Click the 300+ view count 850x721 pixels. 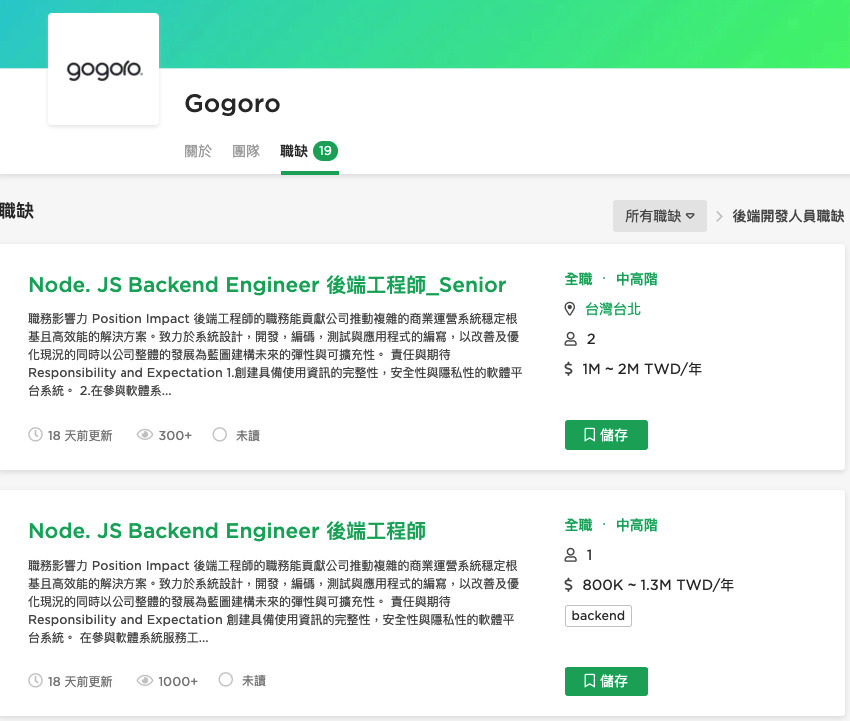(175, 435)
